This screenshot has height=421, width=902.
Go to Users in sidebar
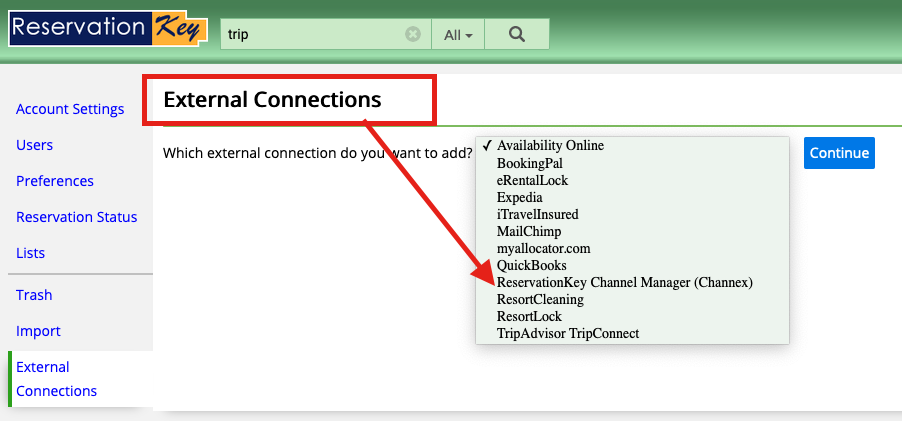coord(35,145)
